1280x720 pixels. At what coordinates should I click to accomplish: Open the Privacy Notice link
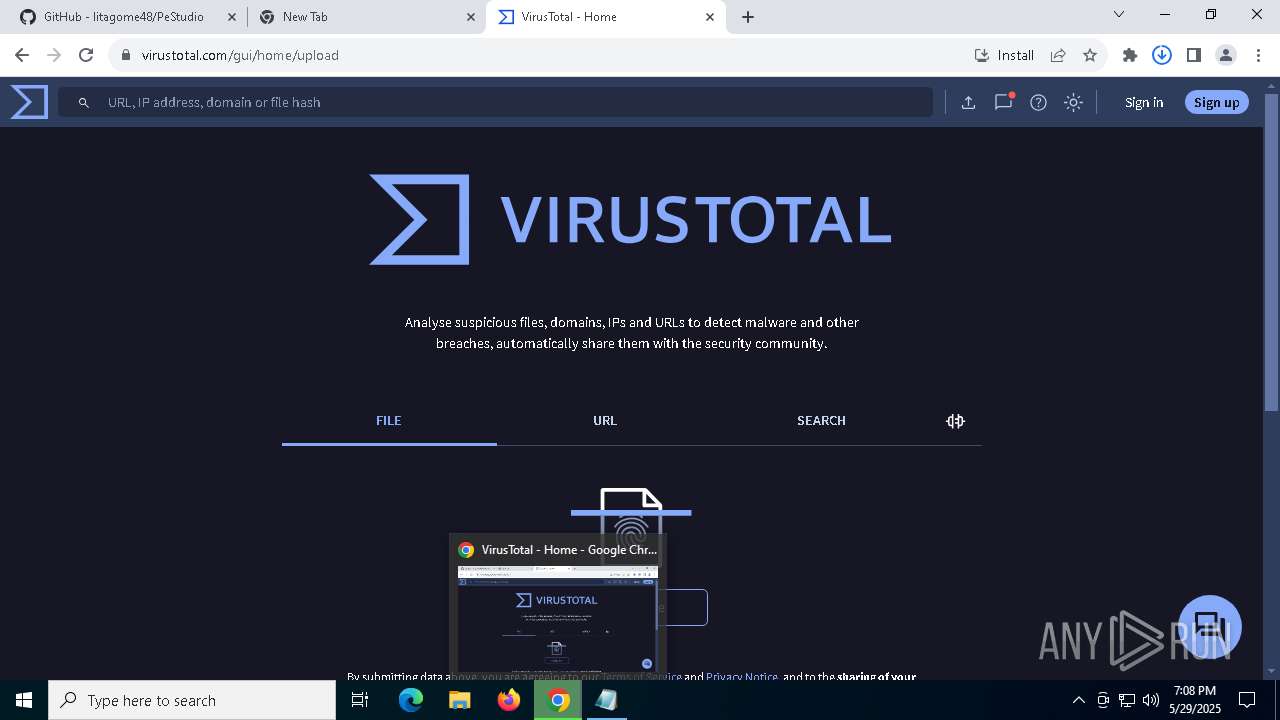pyautogui.click(x=741, y=676)
